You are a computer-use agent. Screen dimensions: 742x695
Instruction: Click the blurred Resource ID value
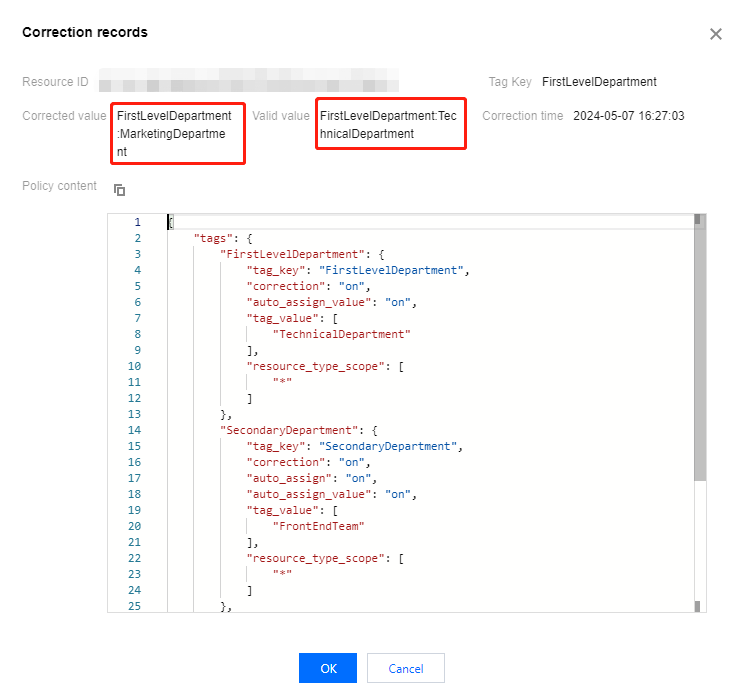coord(249,80)
